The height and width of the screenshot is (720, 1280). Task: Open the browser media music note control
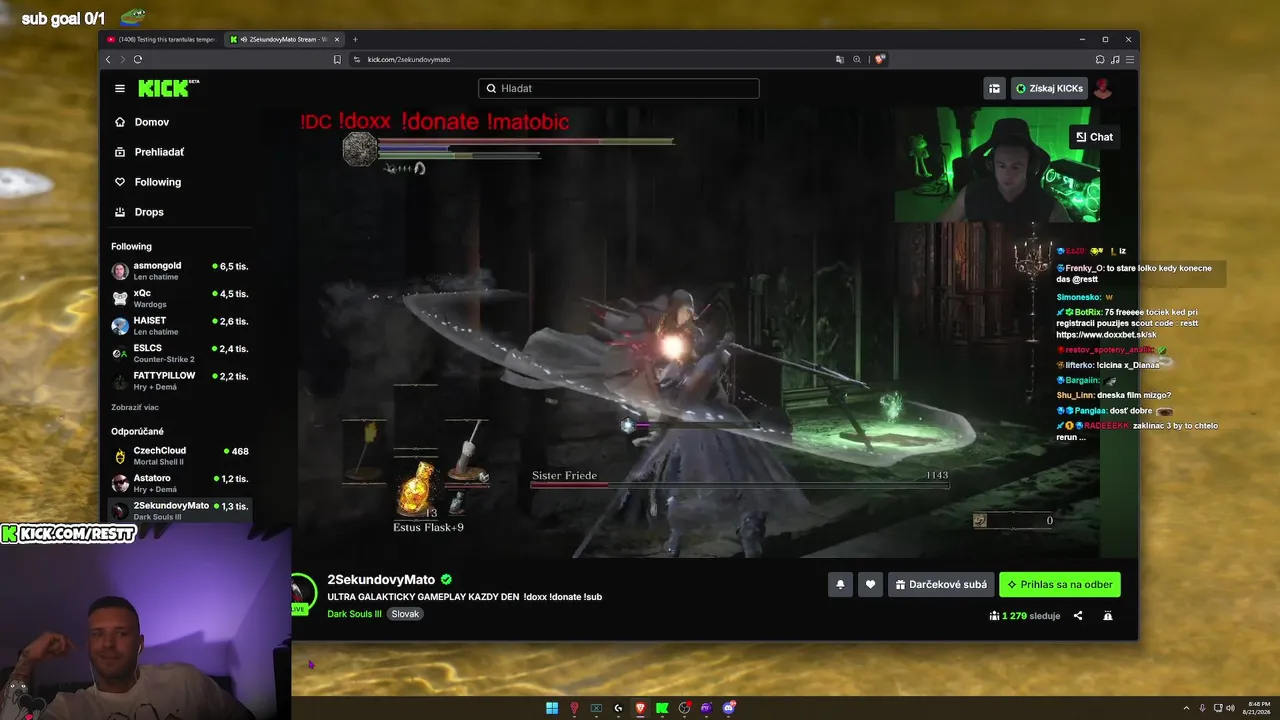point(1115,59)
